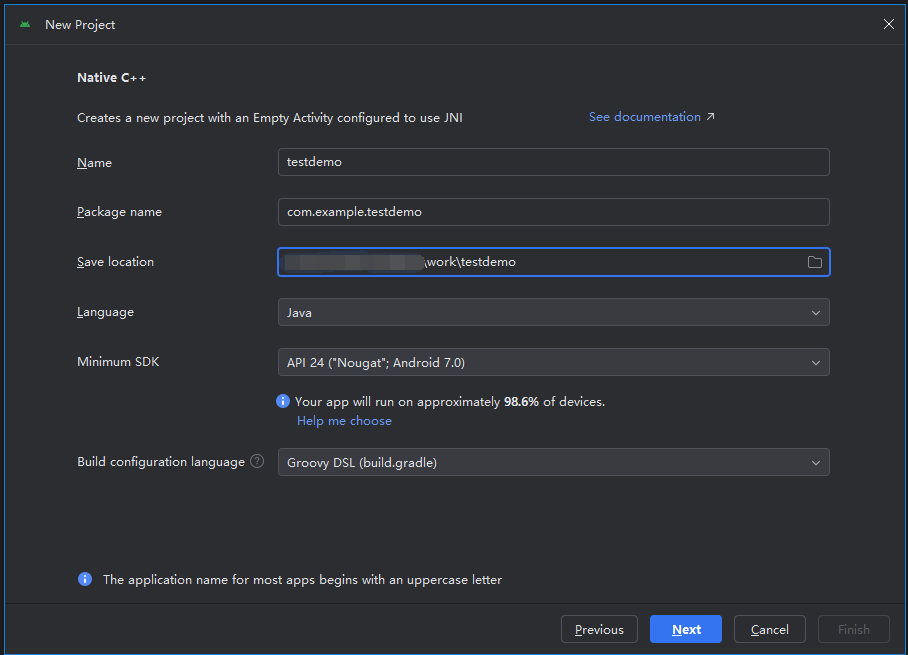Click the info icon beside the application name warning
Screen dimensions: 908x655
[85, 580]
